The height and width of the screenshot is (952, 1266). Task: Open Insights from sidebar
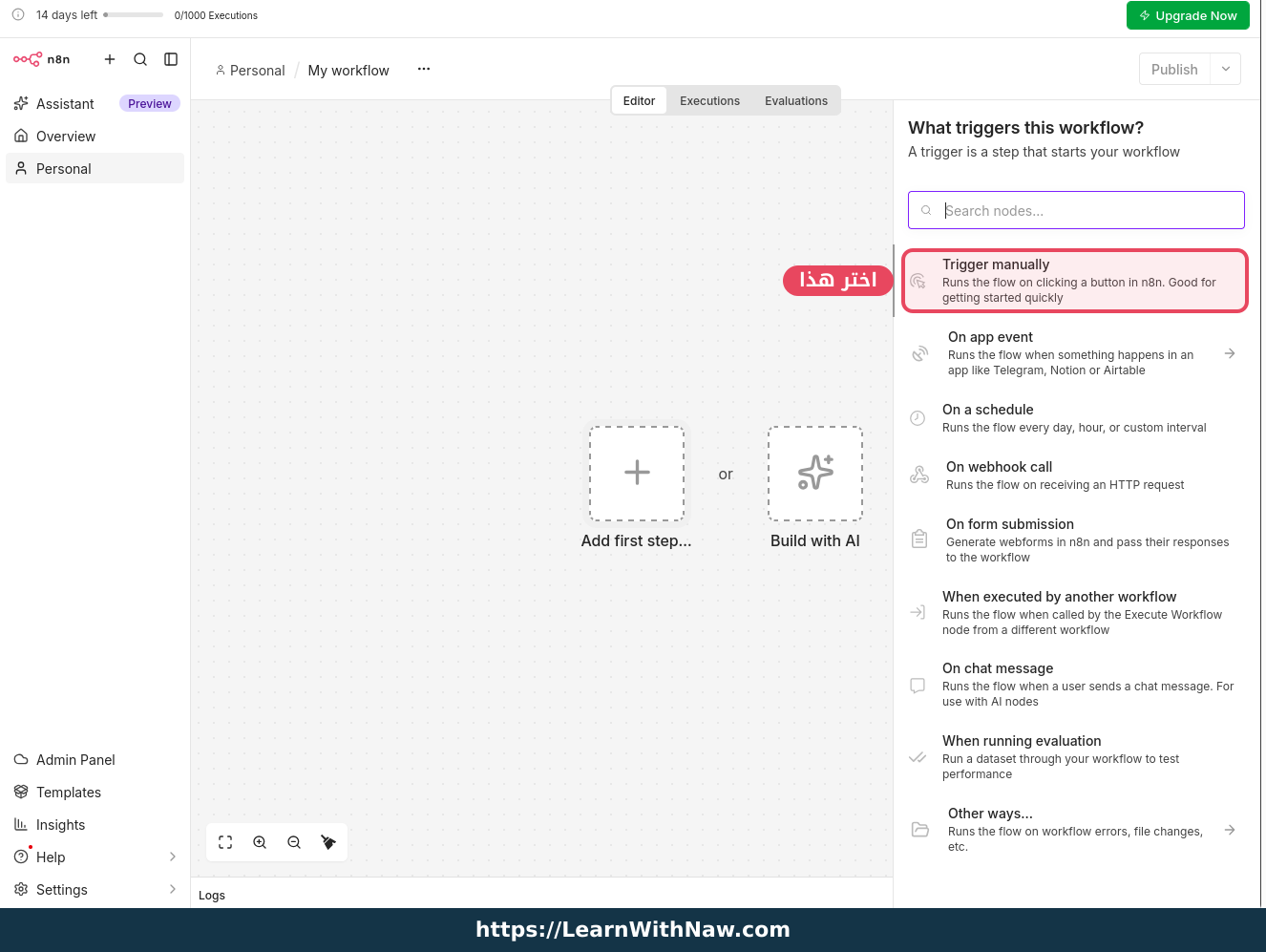95,825
